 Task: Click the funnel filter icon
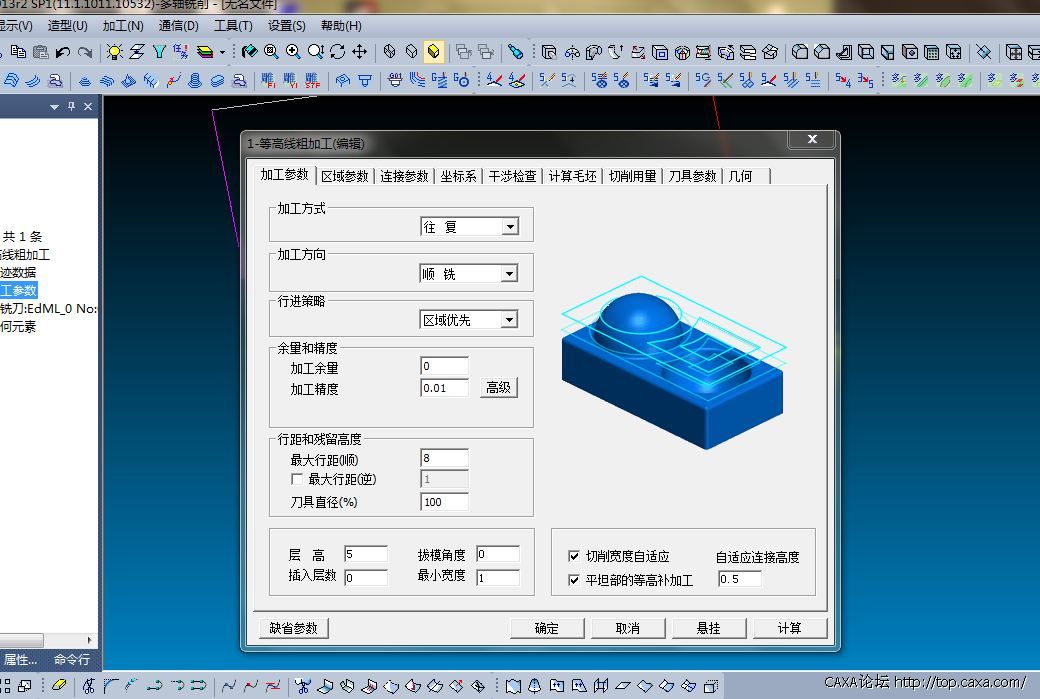[x=158, y=52]
